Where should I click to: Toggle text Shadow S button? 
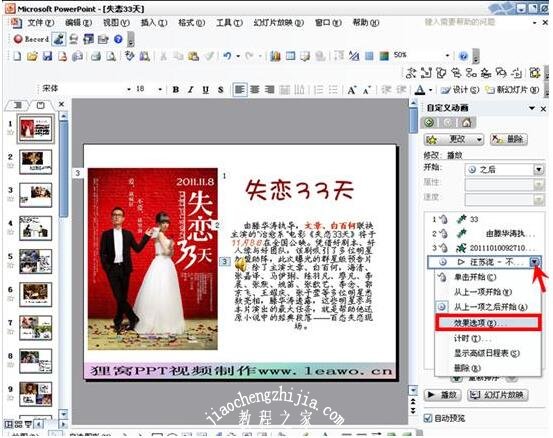coord(220,90)
